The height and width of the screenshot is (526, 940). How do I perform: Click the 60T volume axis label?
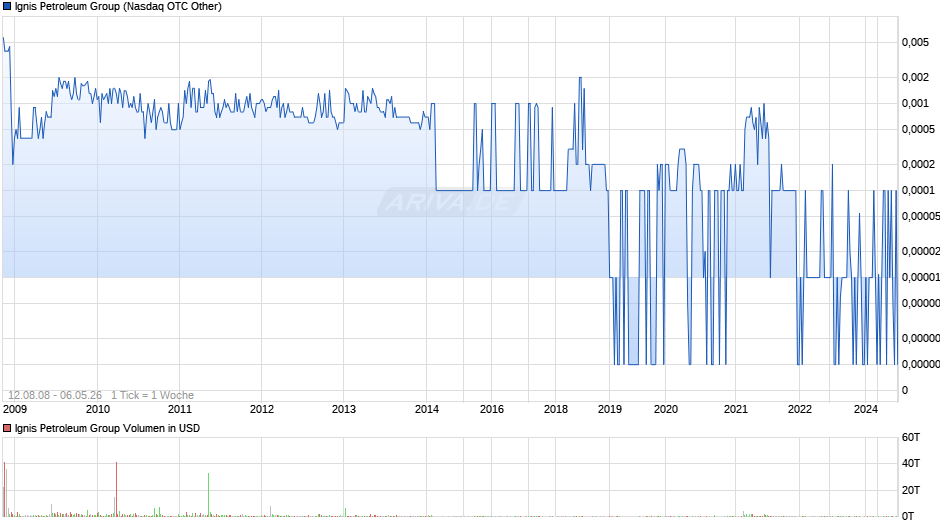coord(911,437)
